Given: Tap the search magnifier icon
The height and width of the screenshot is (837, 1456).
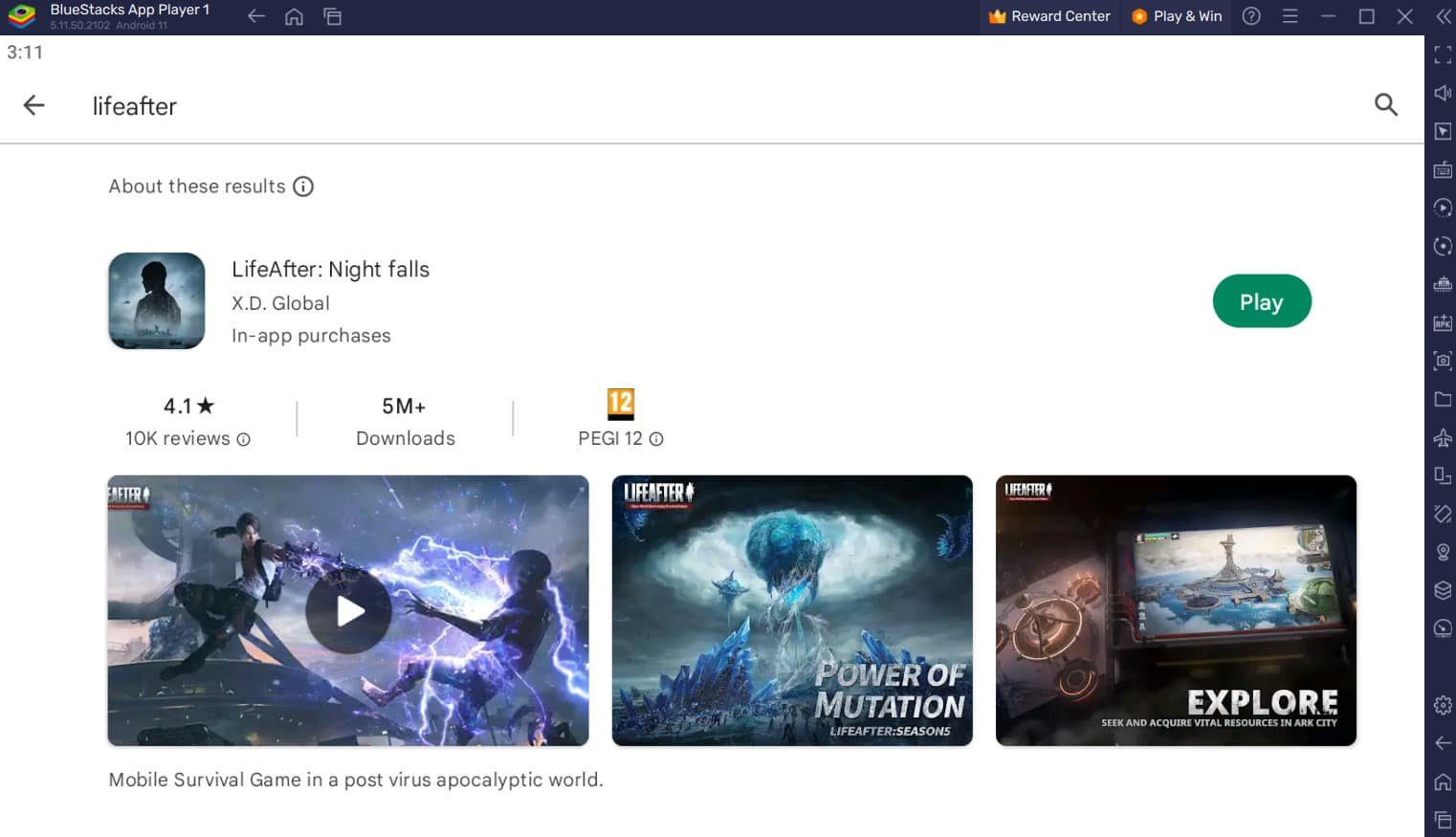Looking at the screenshot, I should click(x=1385, y=105).
